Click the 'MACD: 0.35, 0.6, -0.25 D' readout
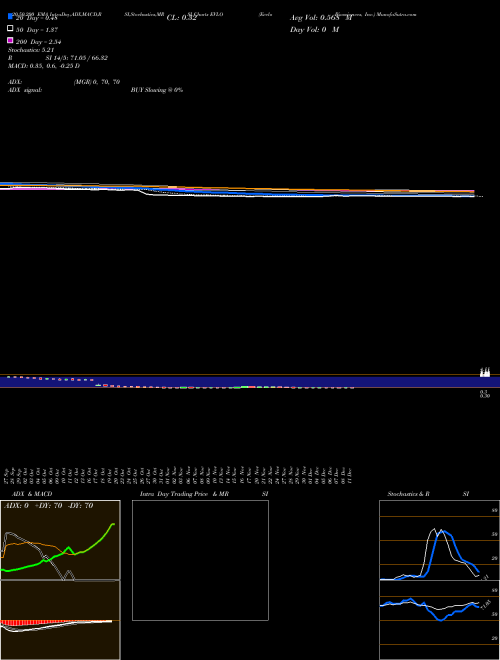 click(44, 66)
